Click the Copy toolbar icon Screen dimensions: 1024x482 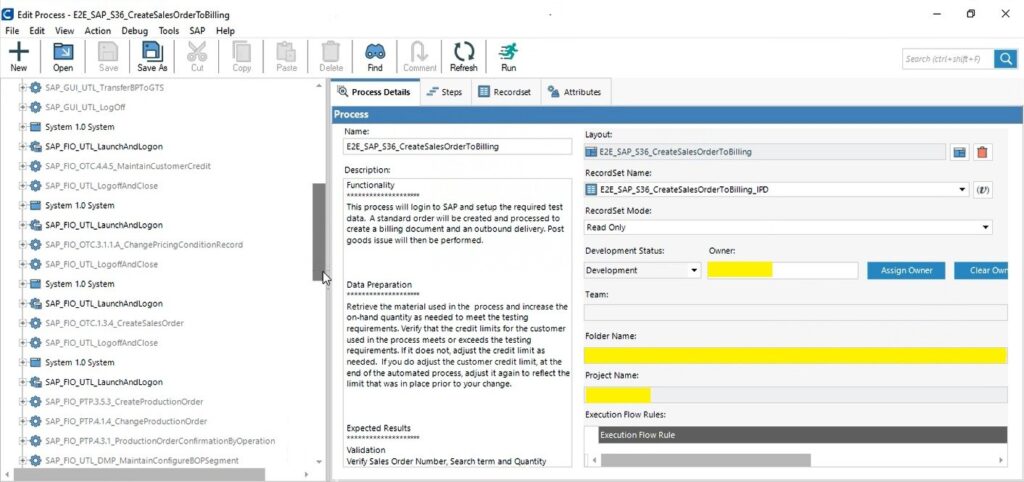click(242, 57)
